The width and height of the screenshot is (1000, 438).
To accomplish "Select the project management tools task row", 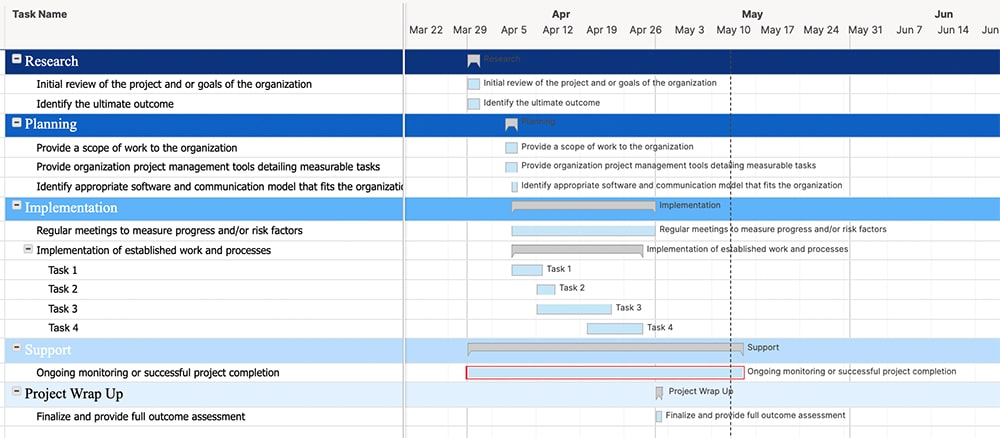I will (x=209, y=167).
